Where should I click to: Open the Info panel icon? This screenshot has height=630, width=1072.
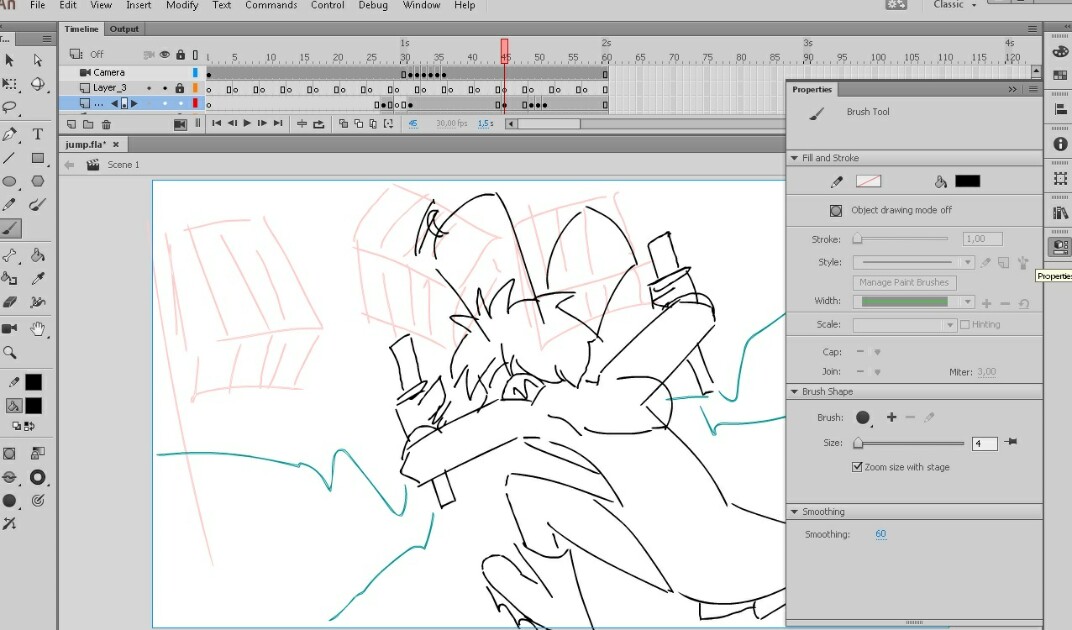click(x=1060, y=144)
